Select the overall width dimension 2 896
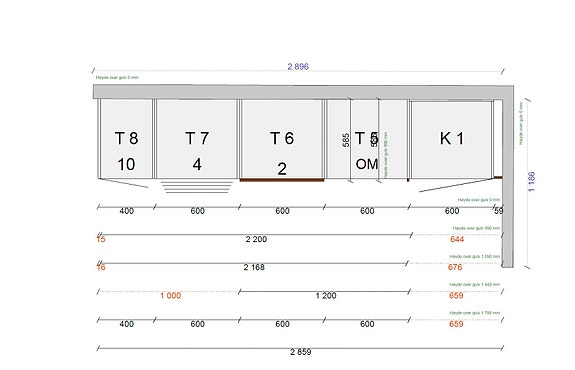575x370 pixels. (x=298, y=66)
